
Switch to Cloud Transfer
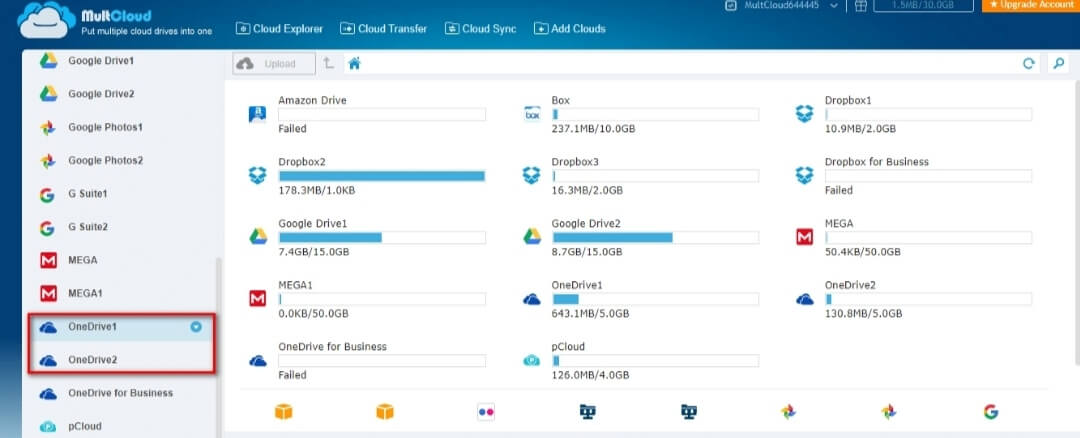click(384, 29)
